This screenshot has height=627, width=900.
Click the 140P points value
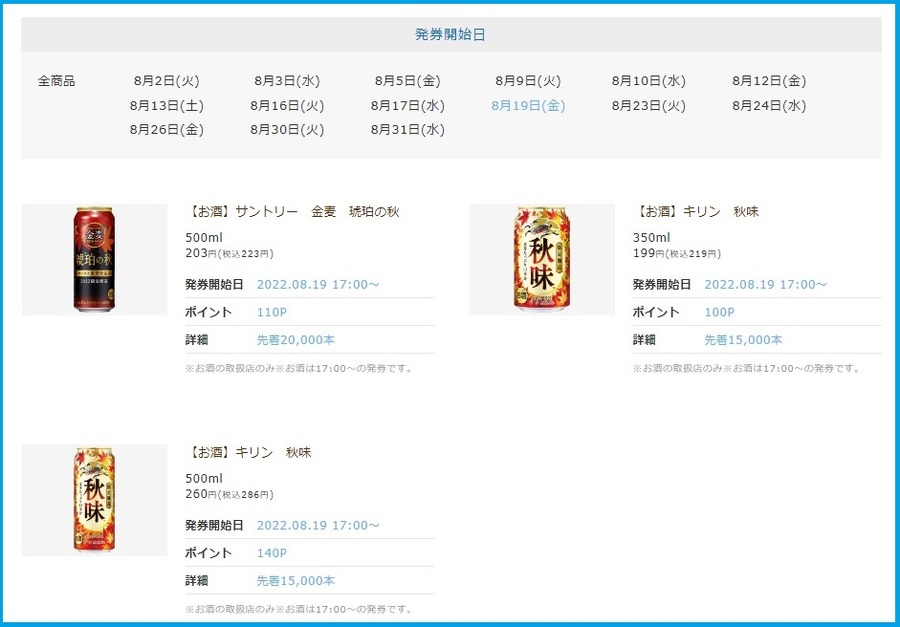coord(271,553)
